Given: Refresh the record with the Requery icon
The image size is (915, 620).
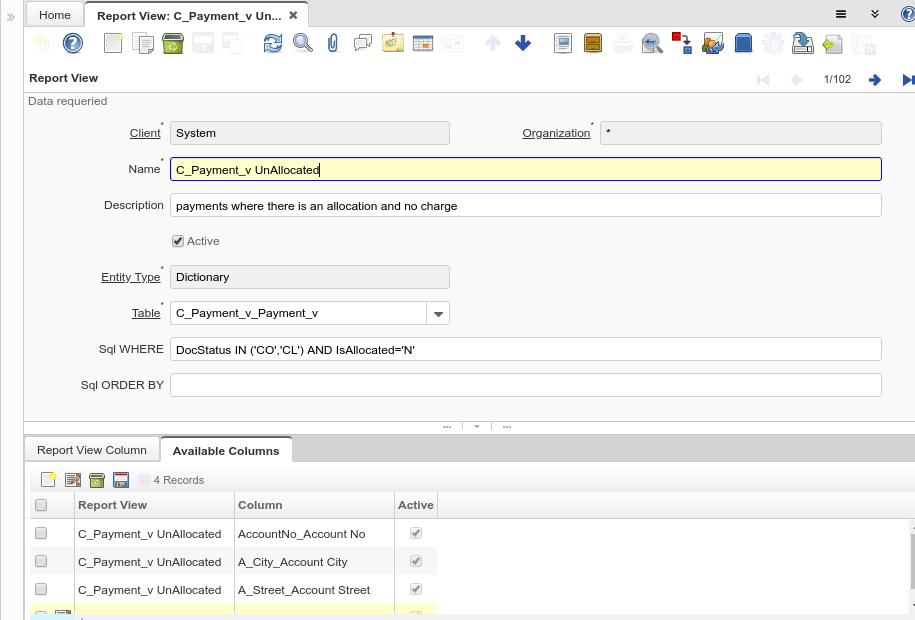Looking at the screenshot, I should (271, 43).
